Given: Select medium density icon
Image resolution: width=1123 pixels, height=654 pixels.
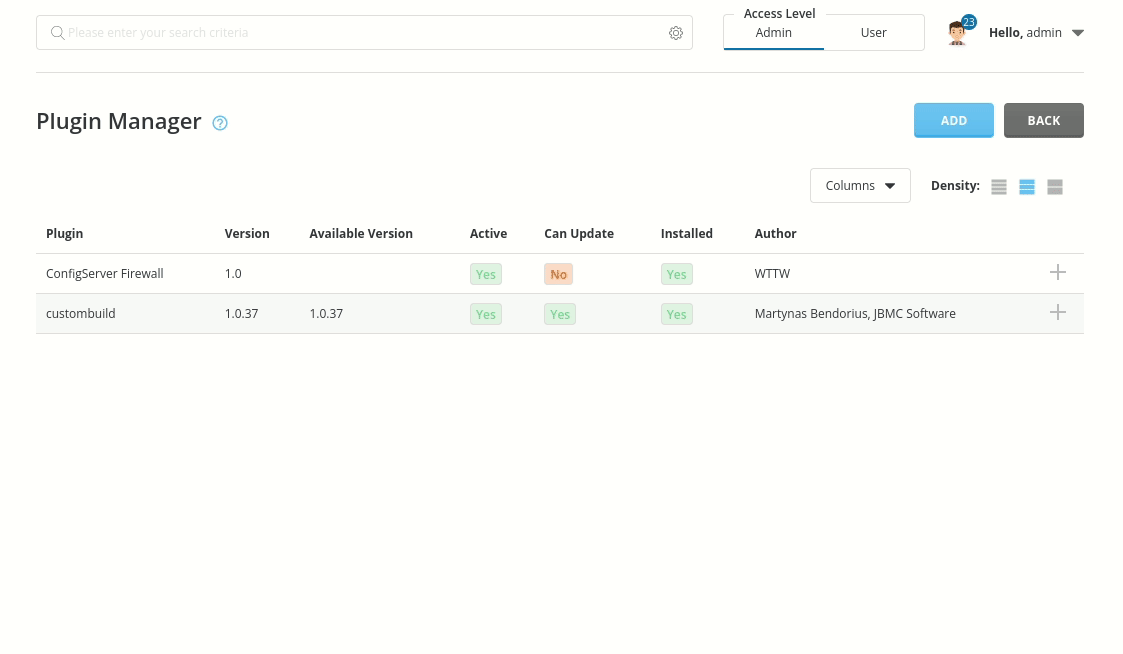Looking at the screenshot, I should (1027, 187).
